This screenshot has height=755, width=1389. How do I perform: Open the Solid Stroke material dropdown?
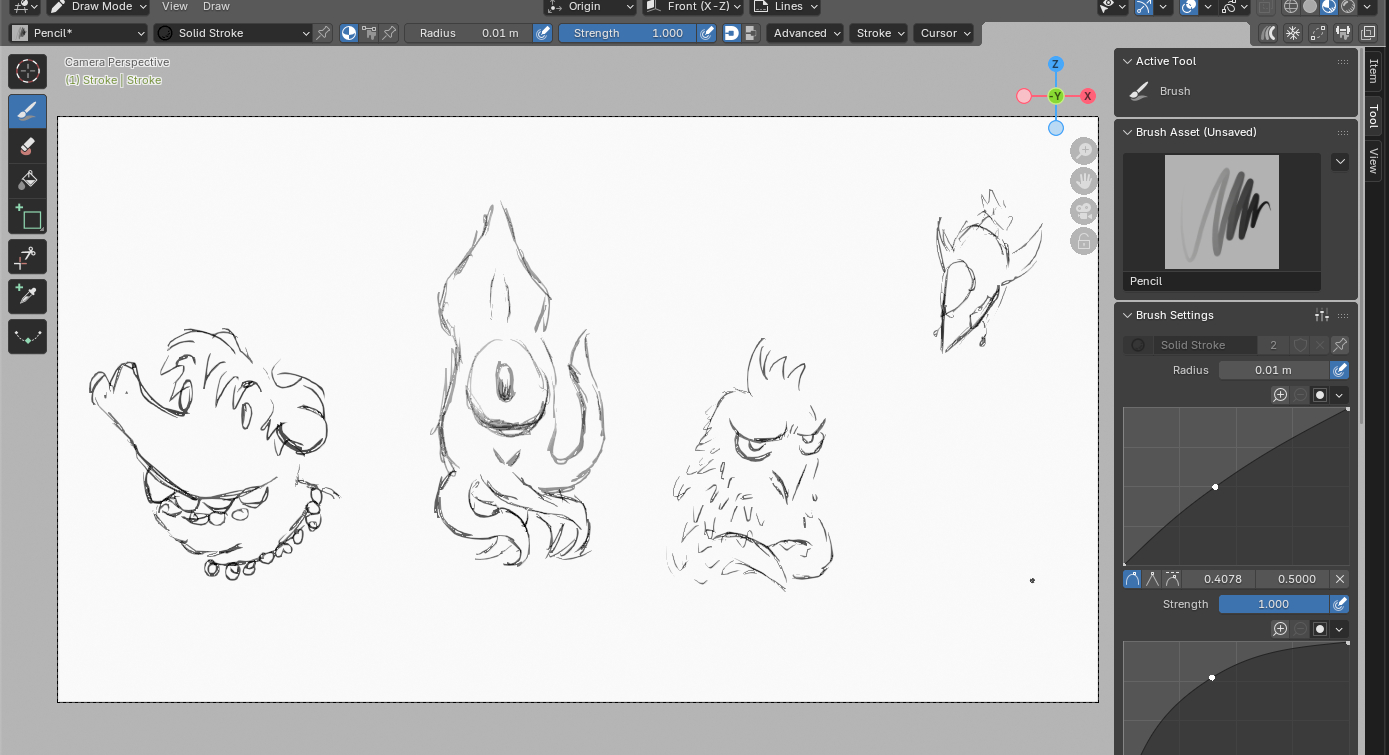pyautogui.click(x=233, y=33)
